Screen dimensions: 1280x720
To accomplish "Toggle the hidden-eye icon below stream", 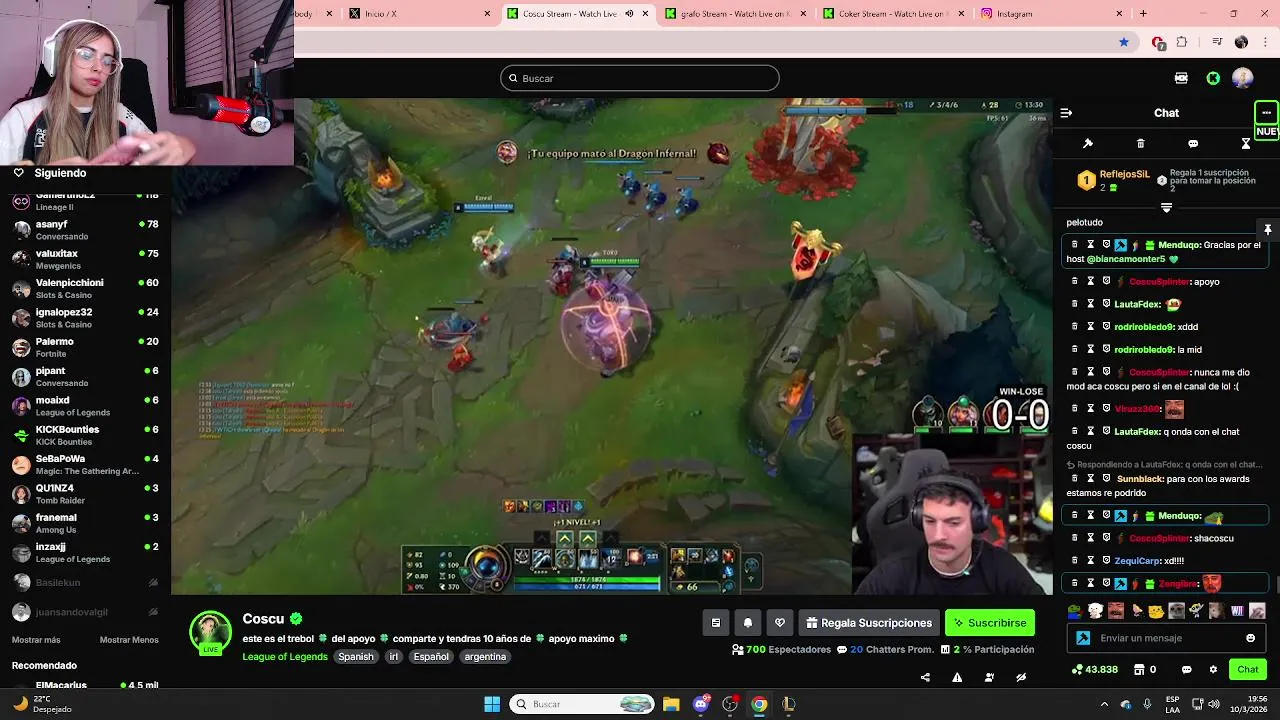I will (x=1021, y=677).
